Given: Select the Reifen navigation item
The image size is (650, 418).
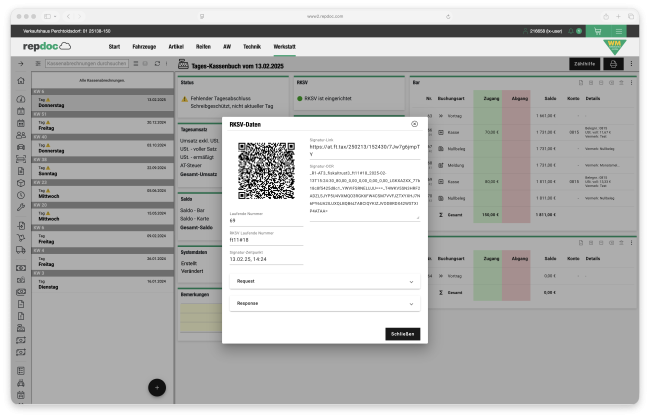Looking at the screenshot, I should tap(203, 47).
